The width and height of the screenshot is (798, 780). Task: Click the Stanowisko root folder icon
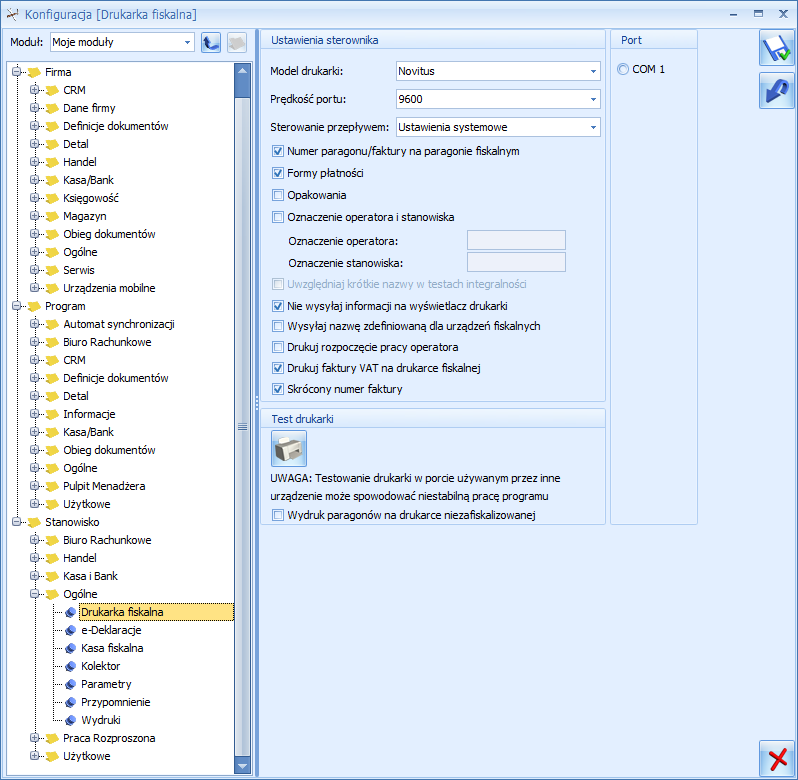[34, 522]
